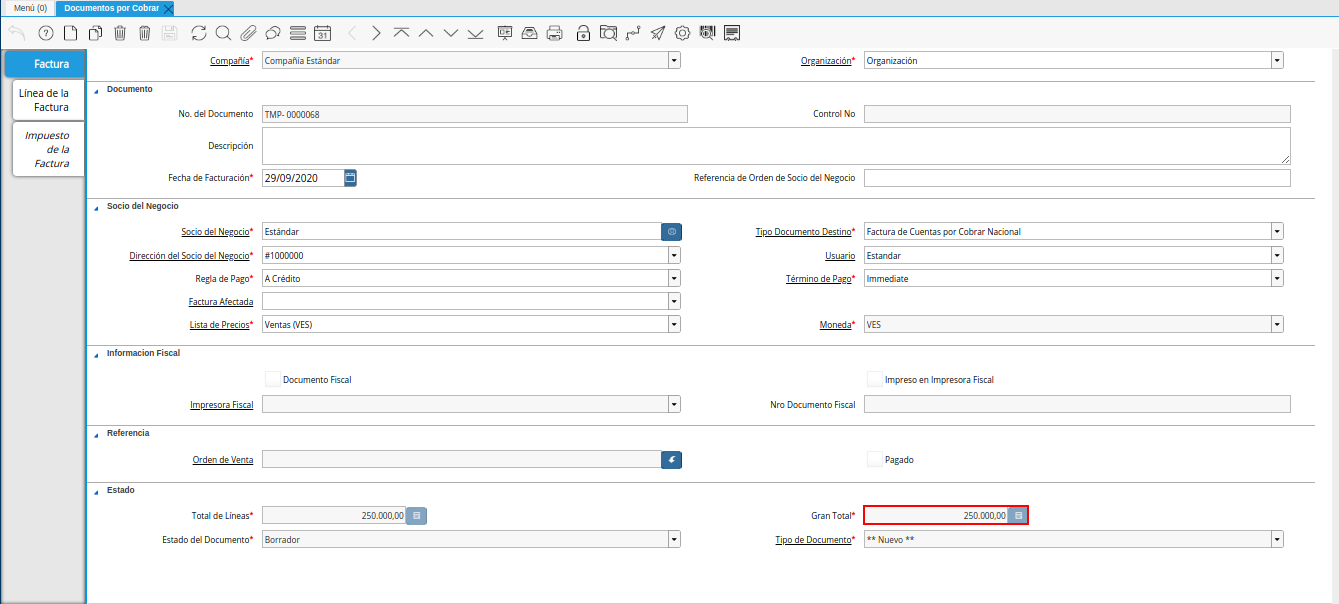Image resolution: width=1339 pixels, height=604 pixels.
Task: Open the Menú (0) tab
Action: [29, 7]
